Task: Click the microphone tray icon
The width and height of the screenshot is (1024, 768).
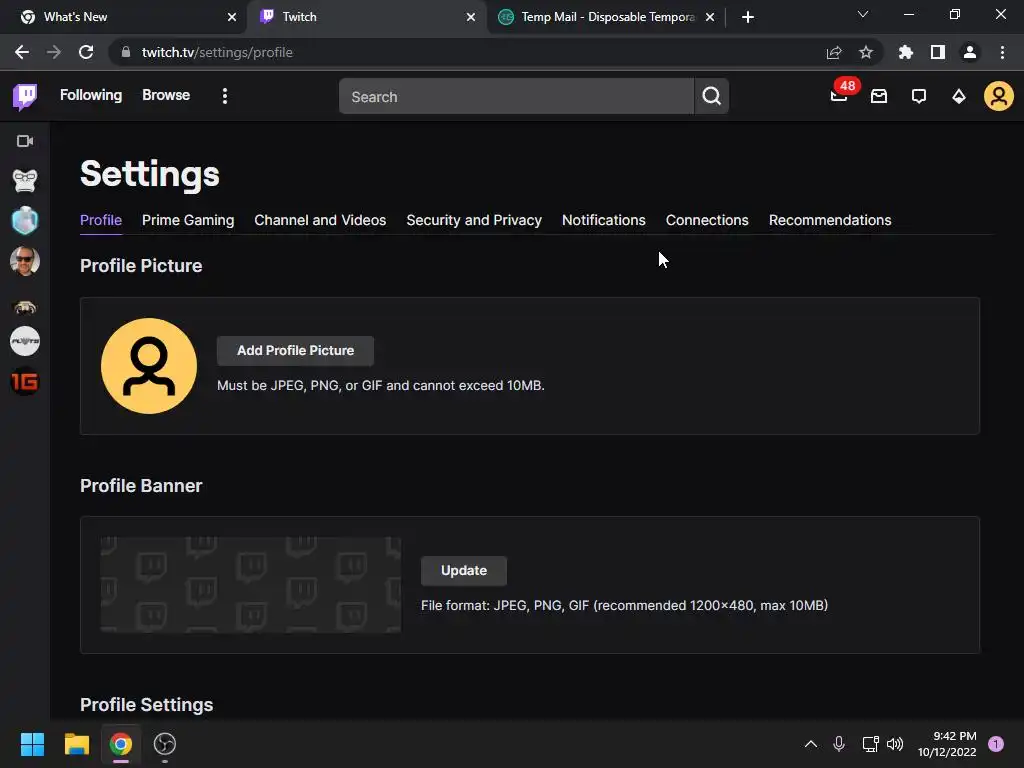Action: coord(839,744)
